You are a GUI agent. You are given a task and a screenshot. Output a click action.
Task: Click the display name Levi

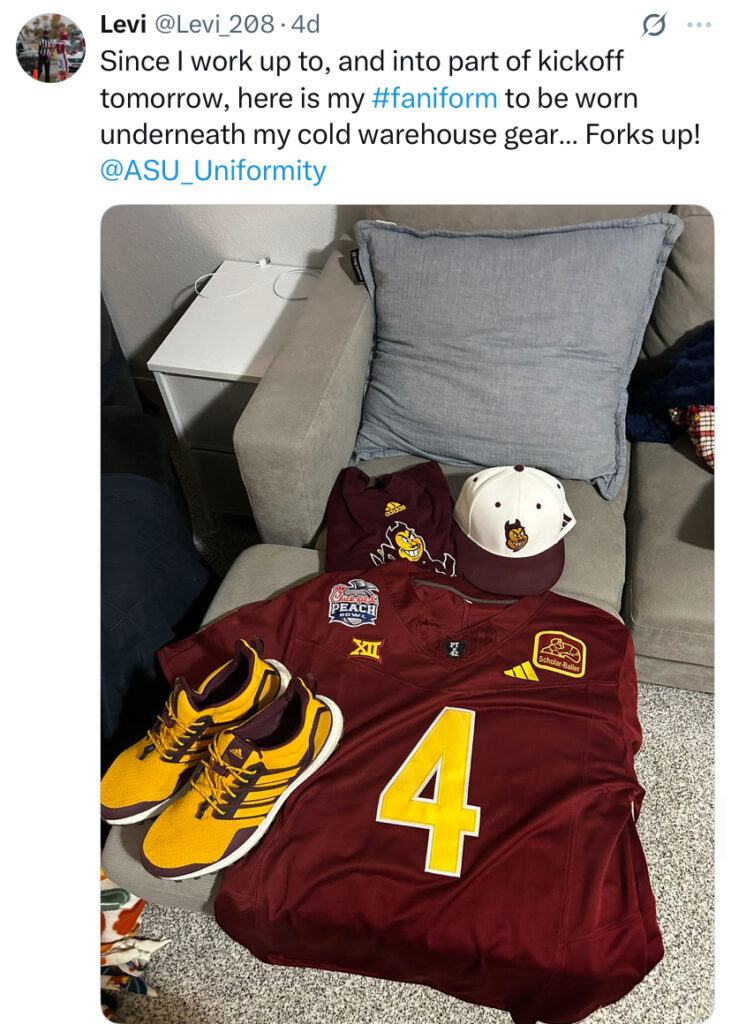(x=123, y=25)
